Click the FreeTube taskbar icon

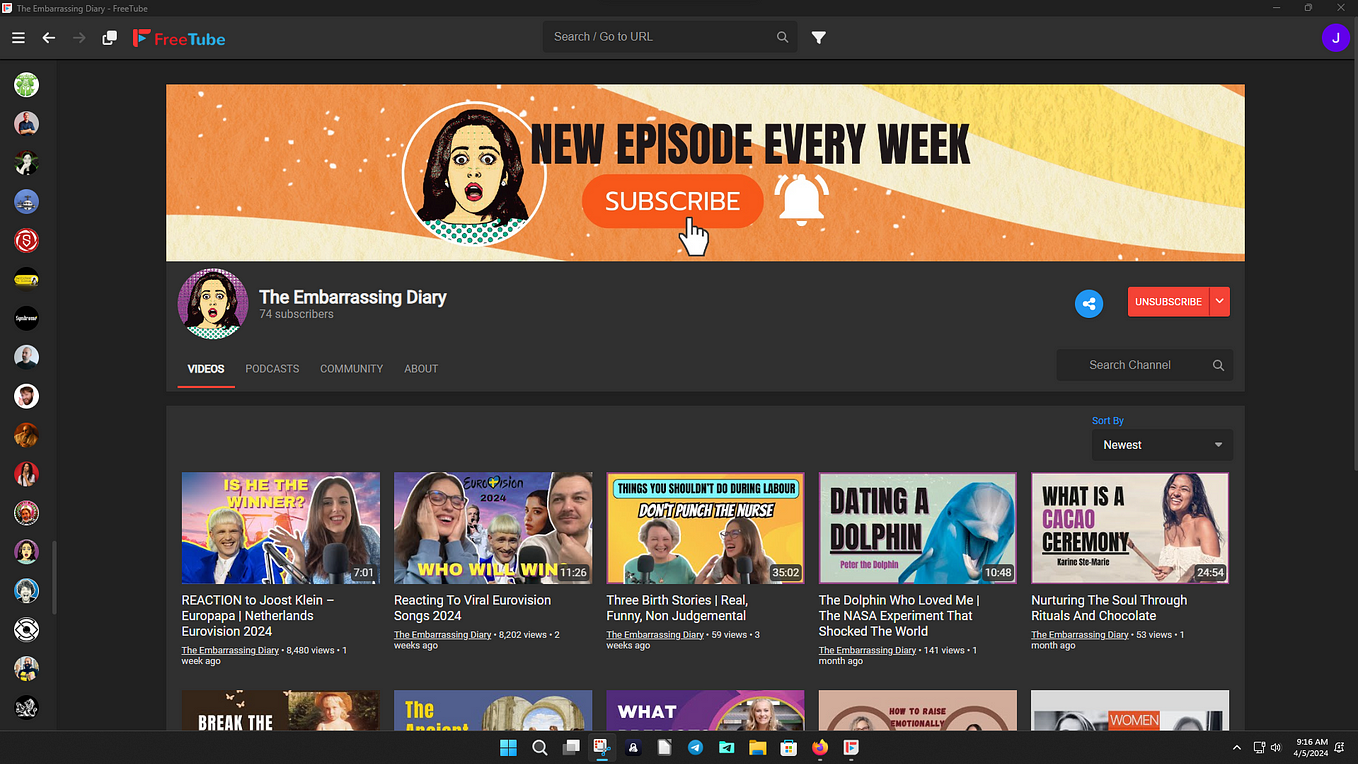[x=850, y=747]
